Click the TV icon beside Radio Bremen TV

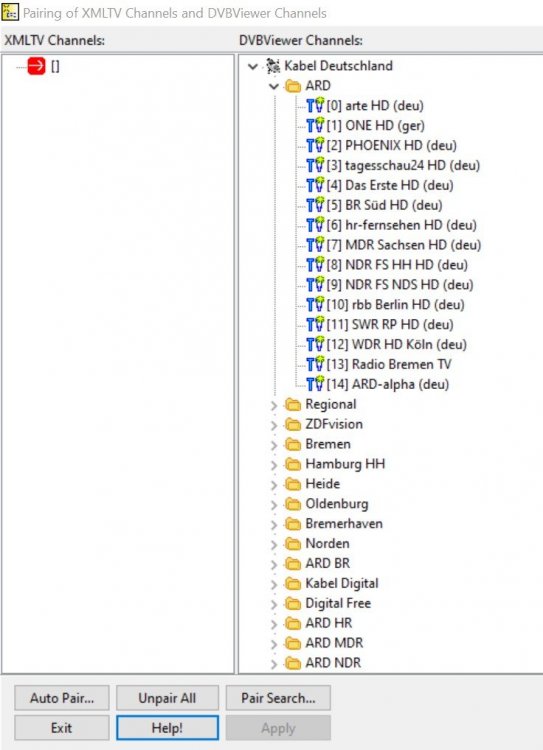click(315, 364)
